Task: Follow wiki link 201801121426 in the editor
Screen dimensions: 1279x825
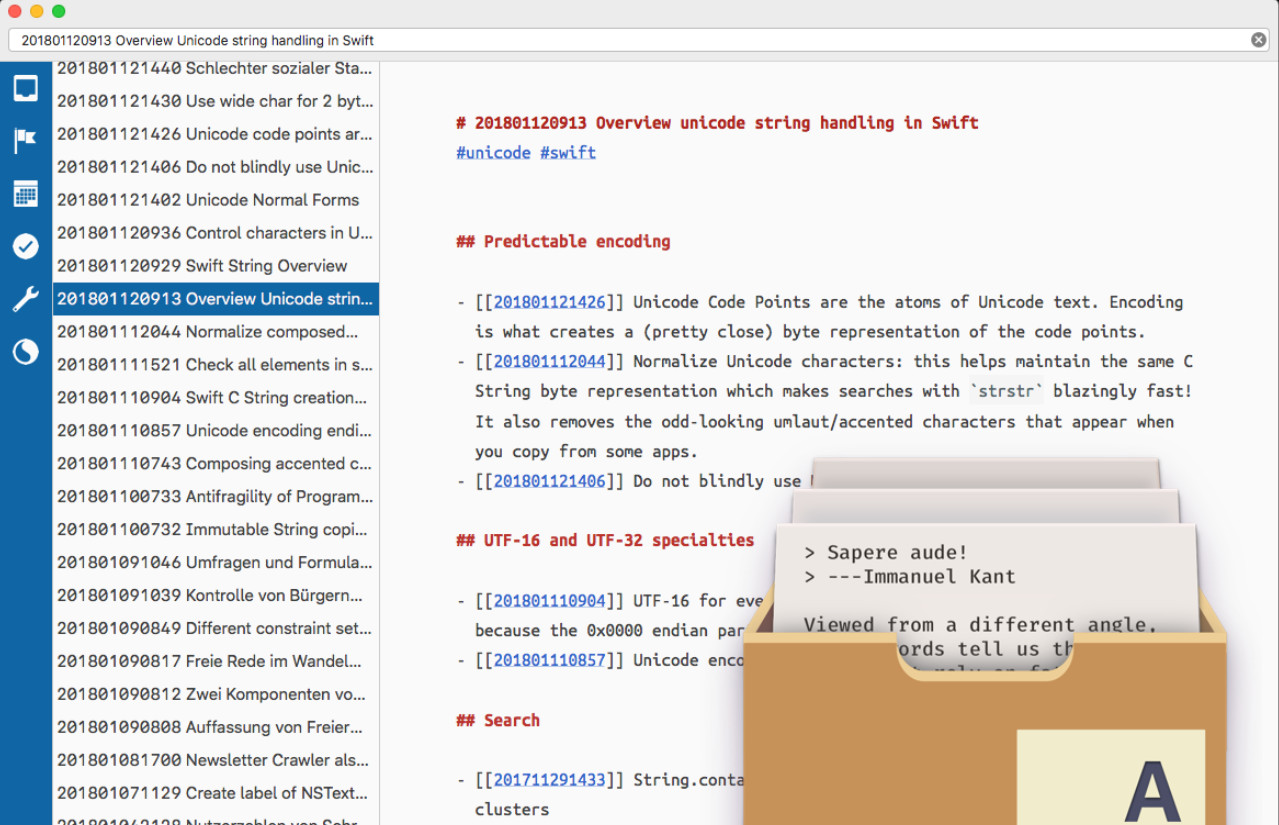Action: (549, 302)
